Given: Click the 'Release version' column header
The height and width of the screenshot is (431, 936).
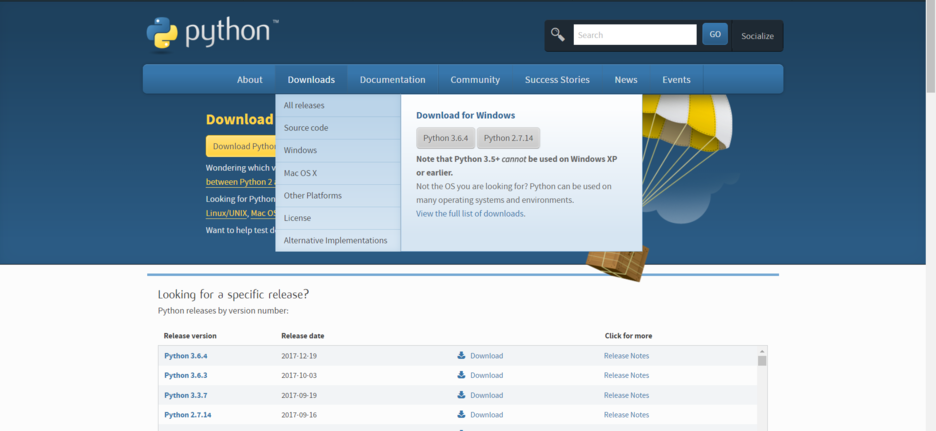Looking at the screenshot, I should coord(190,336).
